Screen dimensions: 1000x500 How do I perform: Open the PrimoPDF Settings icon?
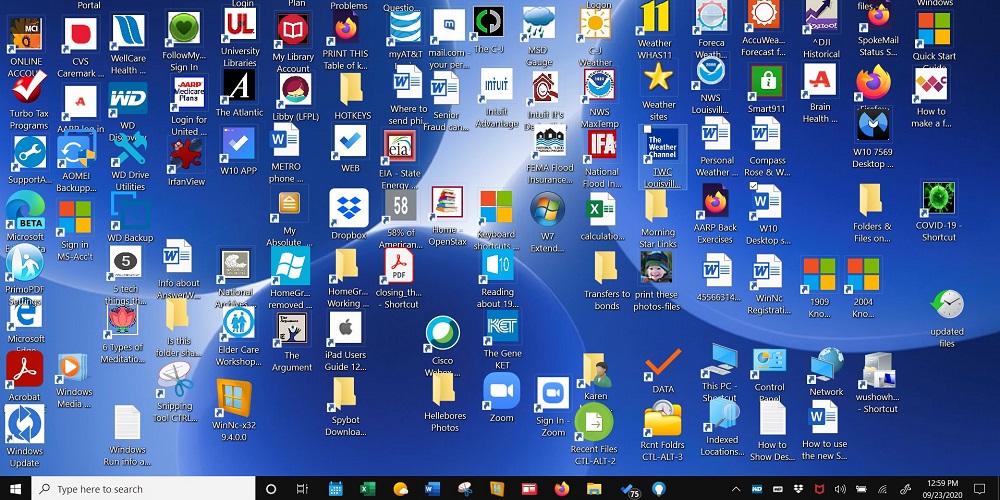[24, 263]
